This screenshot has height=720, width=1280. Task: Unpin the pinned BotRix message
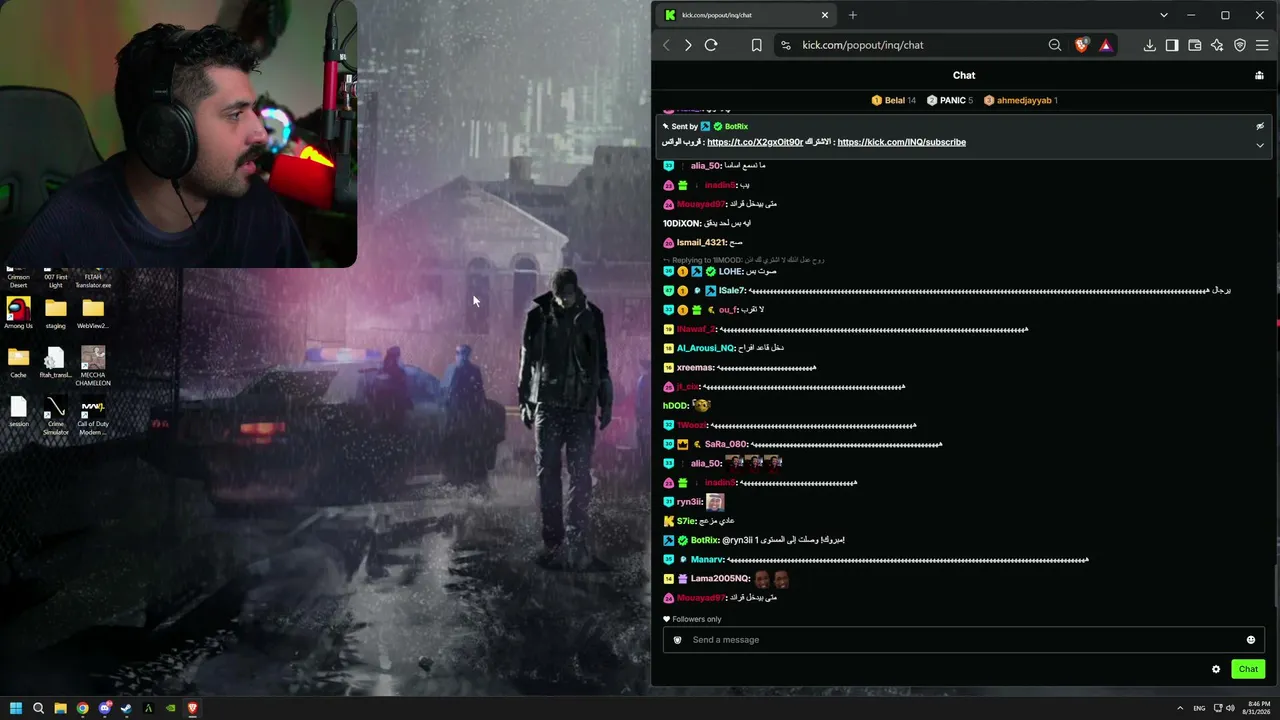1260,126
